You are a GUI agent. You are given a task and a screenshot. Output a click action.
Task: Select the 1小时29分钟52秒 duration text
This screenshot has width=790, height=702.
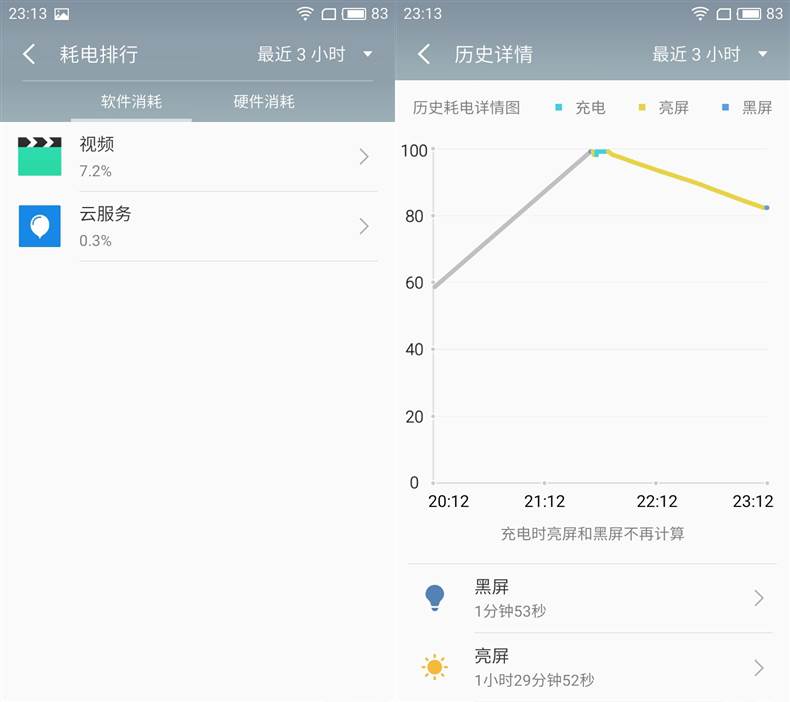(534, 680)
